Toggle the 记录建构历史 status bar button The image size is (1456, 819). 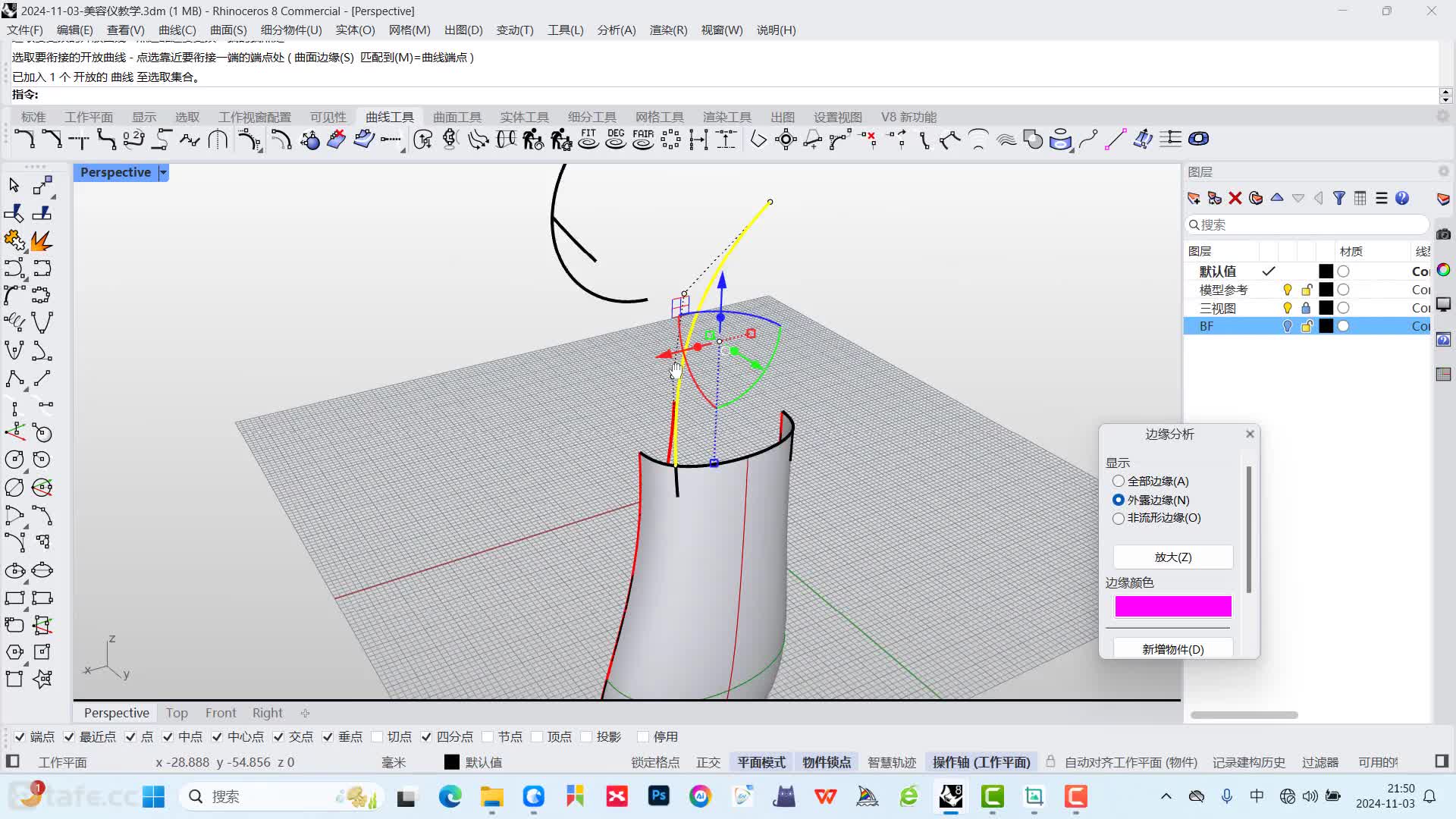1248,762
